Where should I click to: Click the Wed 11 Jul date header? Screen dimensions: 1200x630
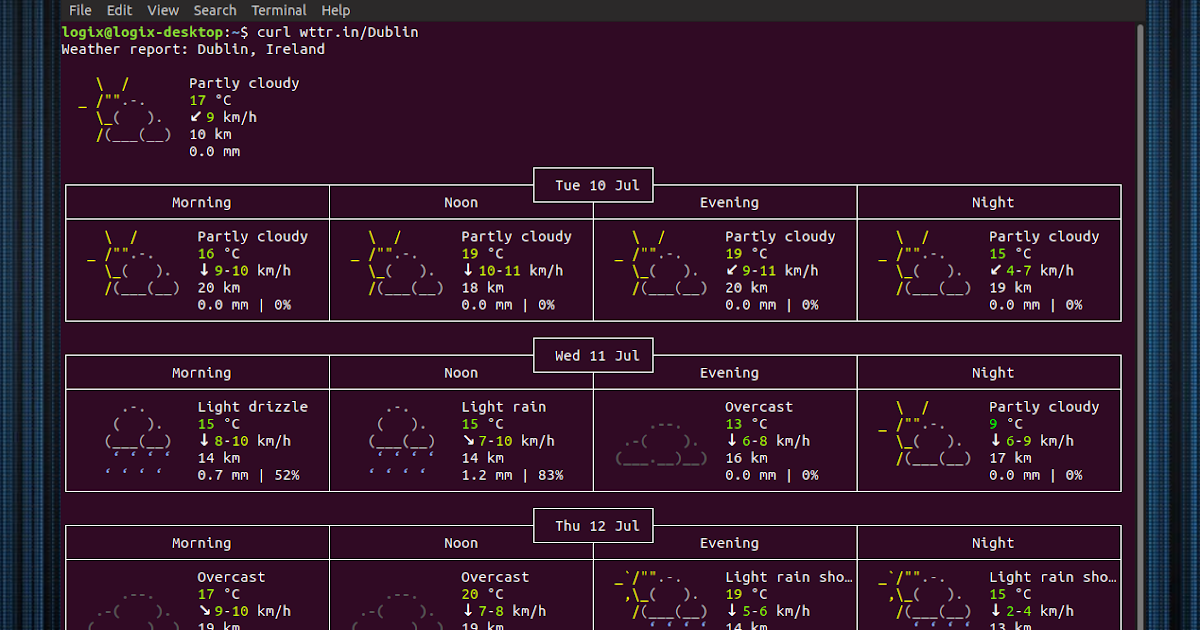point(593,354)
